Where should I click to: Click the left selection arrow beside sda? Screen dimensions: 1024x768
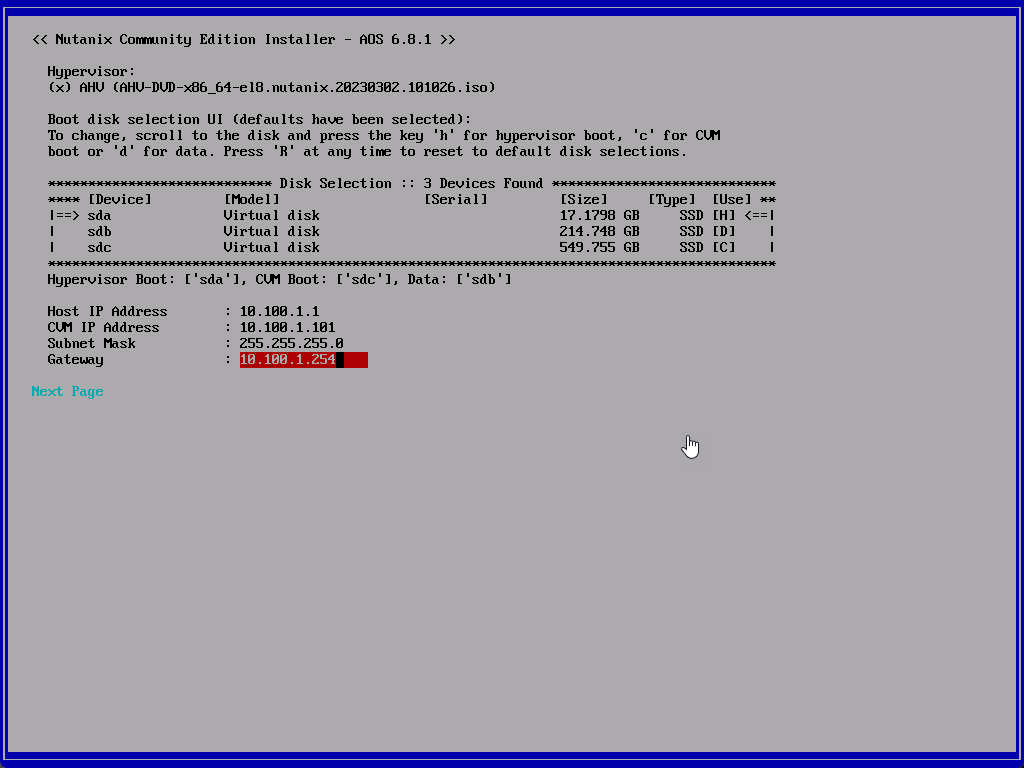click(x=63, y=215)
